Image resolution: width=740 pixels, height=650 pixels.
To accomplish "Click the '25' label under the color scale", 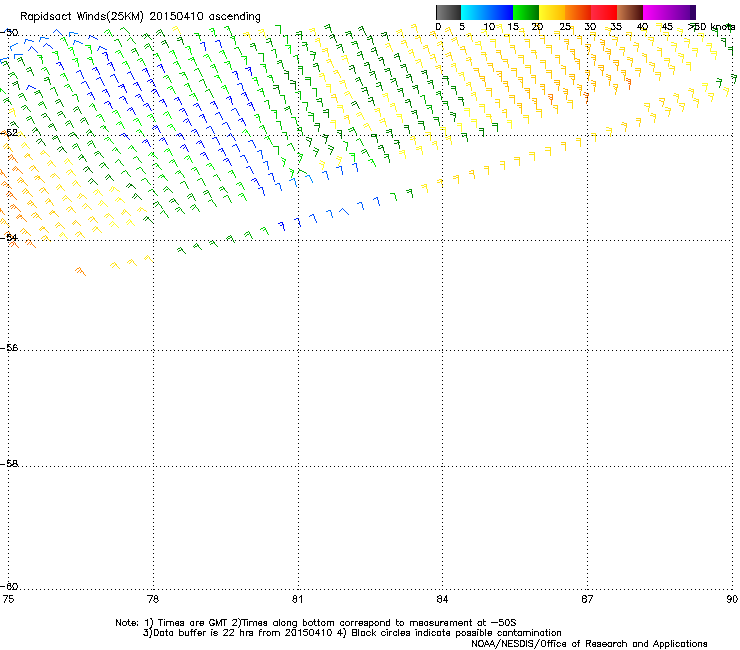I will point(565,27).
